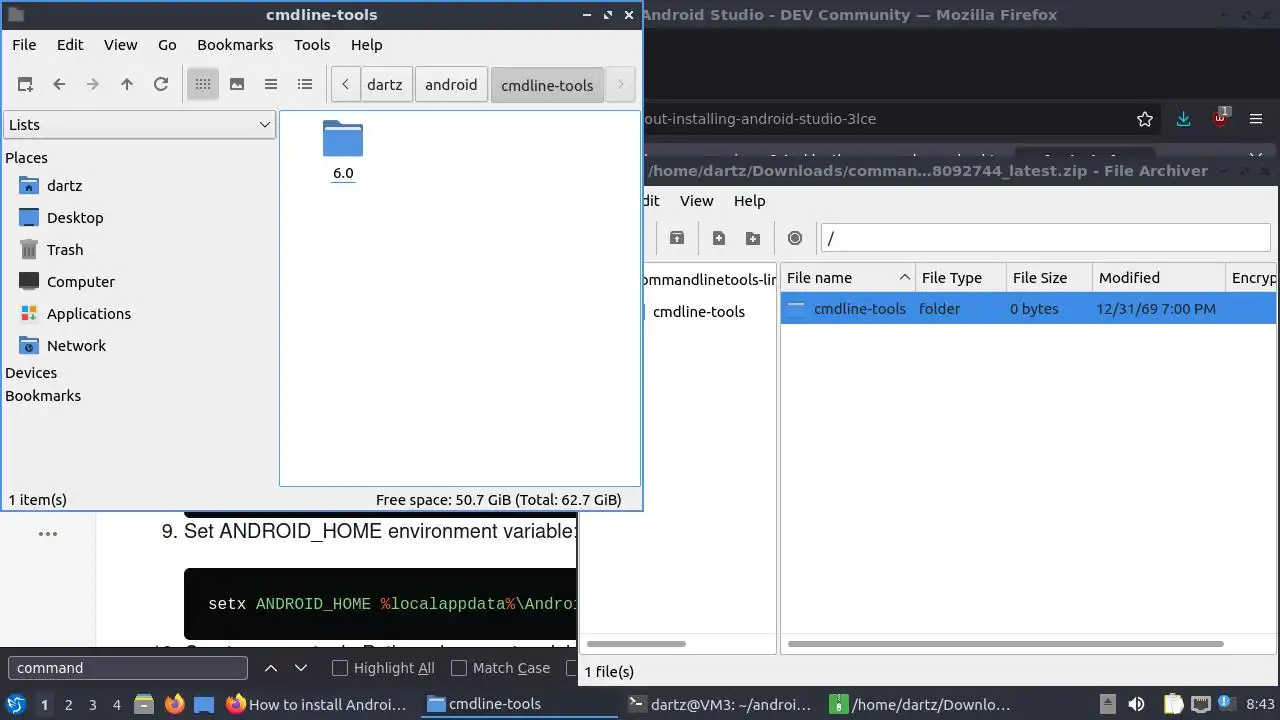Switch to workspace 2

pyautogui.click(x=69, y=705)
